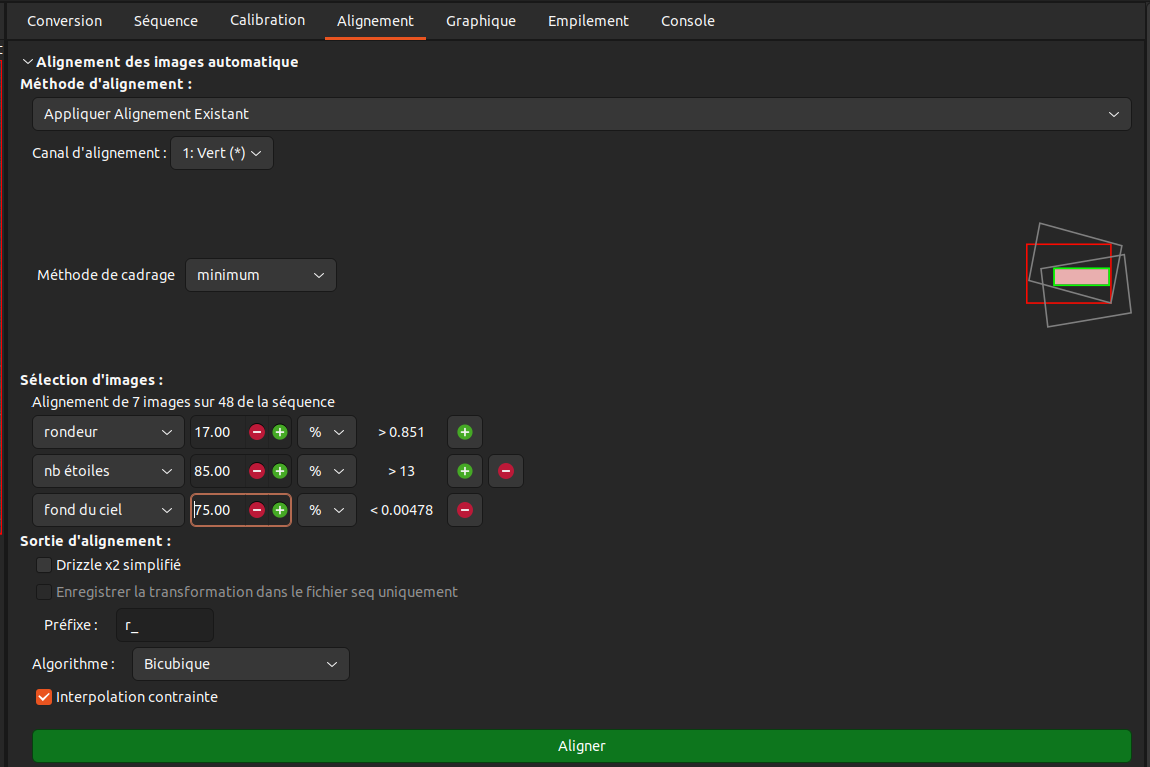Viewport: 1150px width, 767px height.
Task: Open the nb étoiles filter type dropdown
Action: [108, 471]
